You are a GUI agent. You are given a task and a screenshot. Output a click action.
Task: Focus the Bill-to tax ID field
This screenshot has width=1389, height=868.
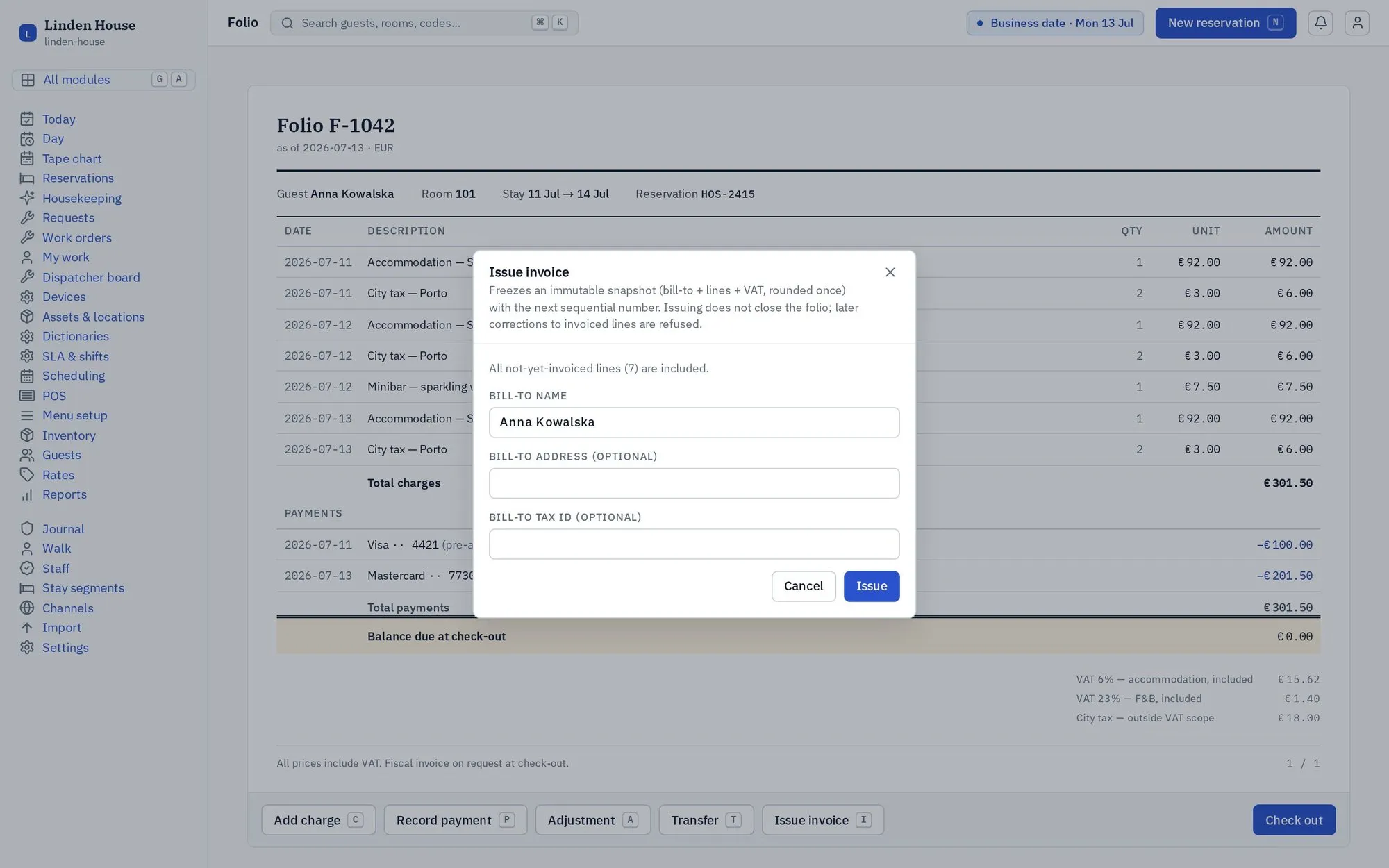pyautogui.click(x=694, y=544)
